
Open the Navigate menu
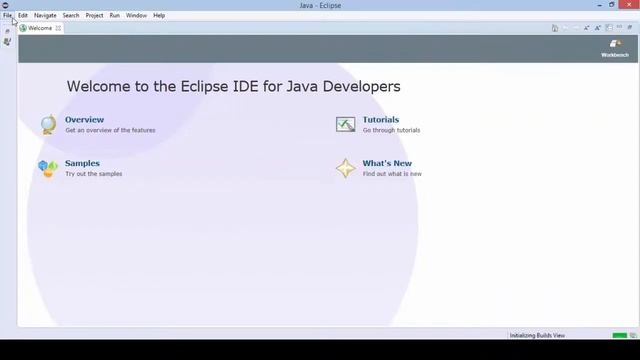tap(45, 16)
